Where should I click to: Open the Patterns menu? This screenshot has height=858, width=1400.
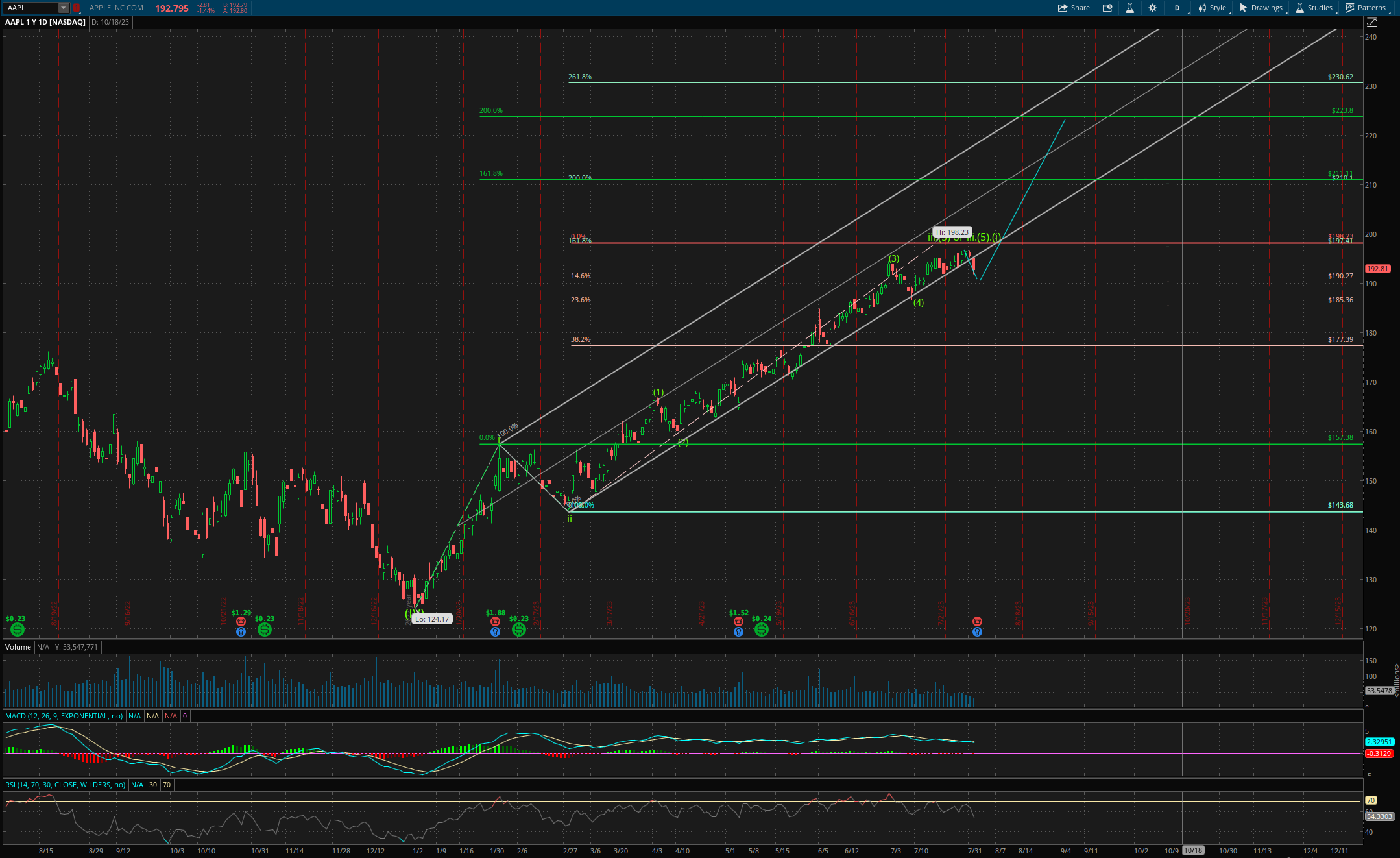[x=1366, y=8]
